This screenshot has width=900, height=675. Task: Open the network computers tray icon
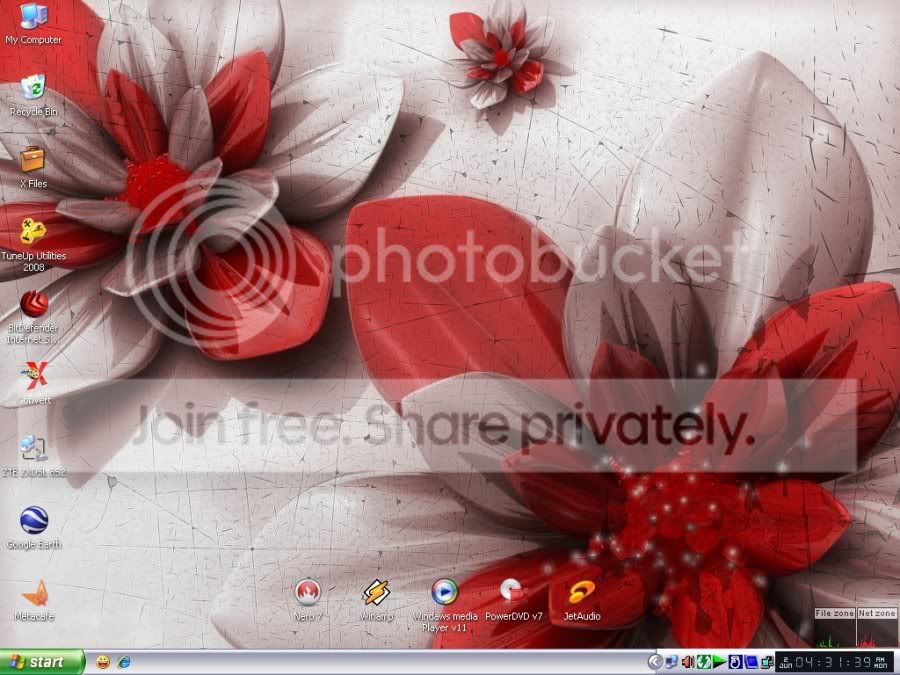[x=671, y=662]
